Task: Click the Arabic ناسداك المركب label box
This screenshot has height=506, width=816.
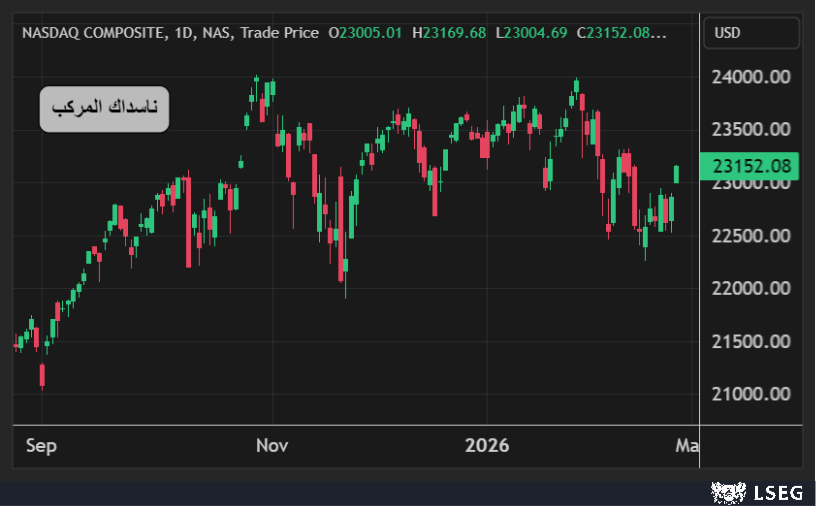Action: click(x=104, y=109)
